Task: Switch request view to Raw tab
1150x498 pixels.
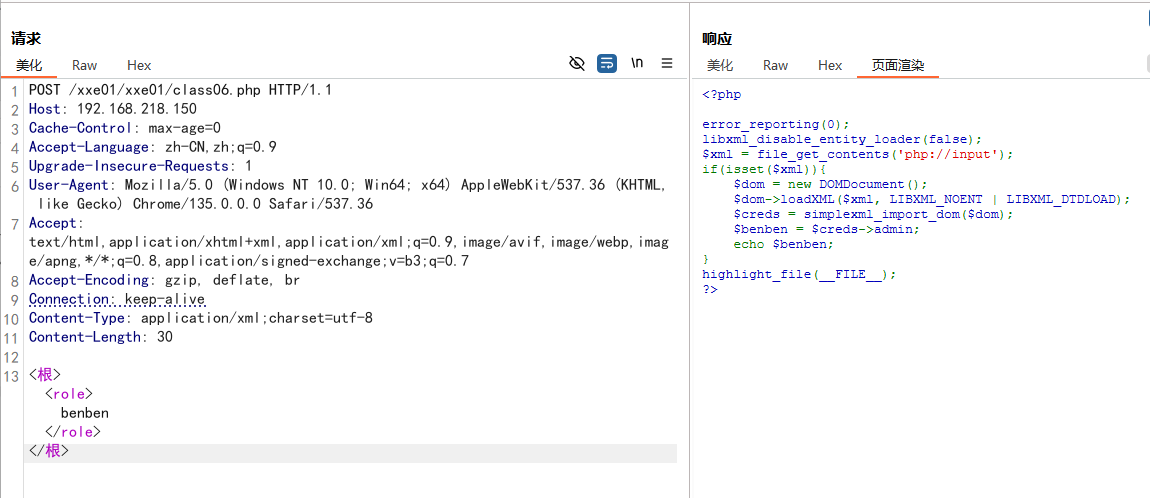Action: (85, 65)
